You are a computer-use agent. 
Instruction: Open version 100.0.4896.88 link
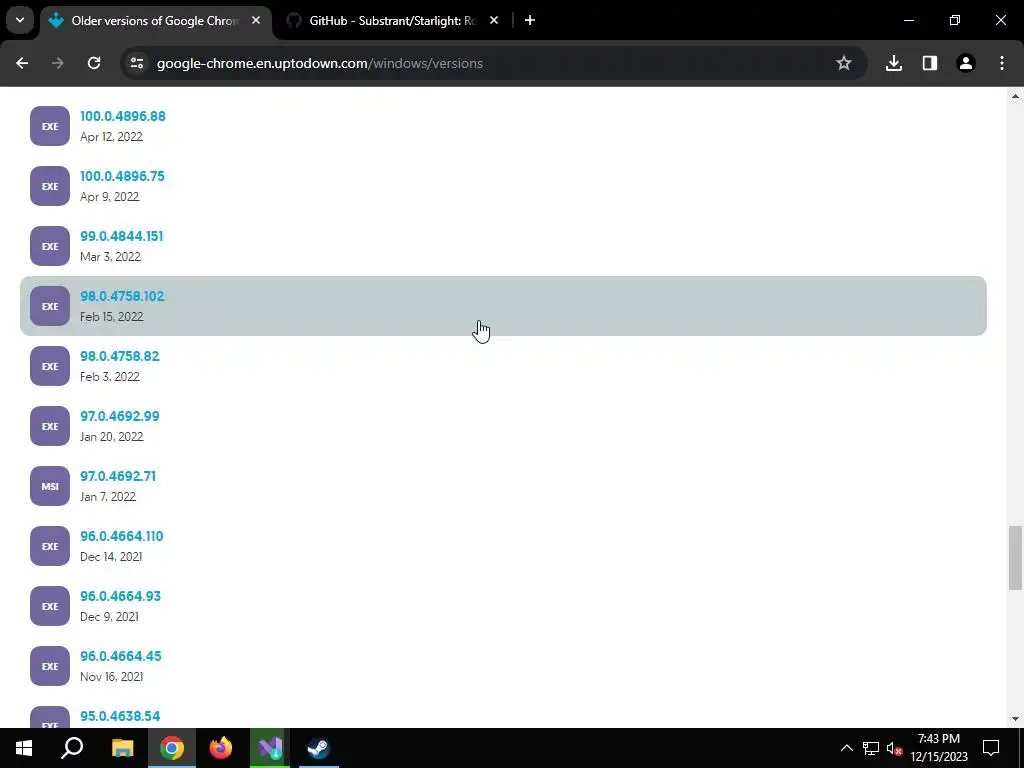(x=123, y=116)
